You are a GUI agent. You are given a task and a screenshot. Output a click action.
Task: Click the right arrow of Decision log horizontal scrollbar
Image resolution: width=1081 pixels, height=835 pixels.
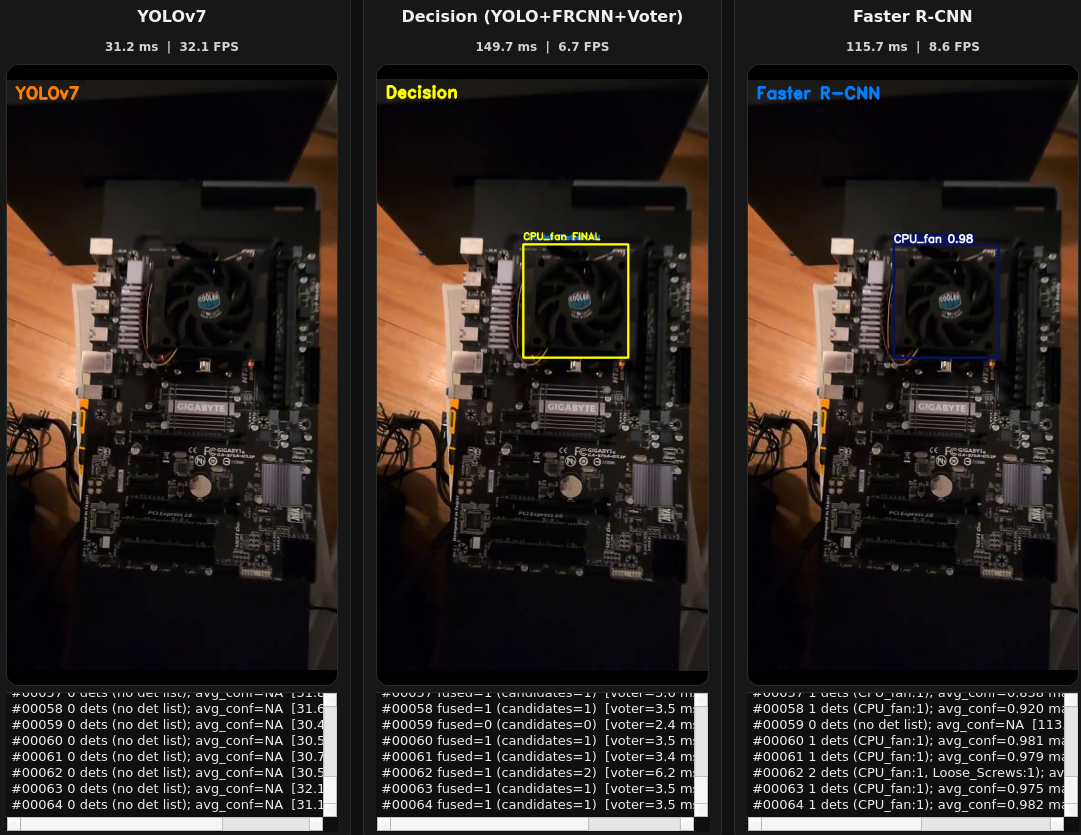(x=687, y=824)
